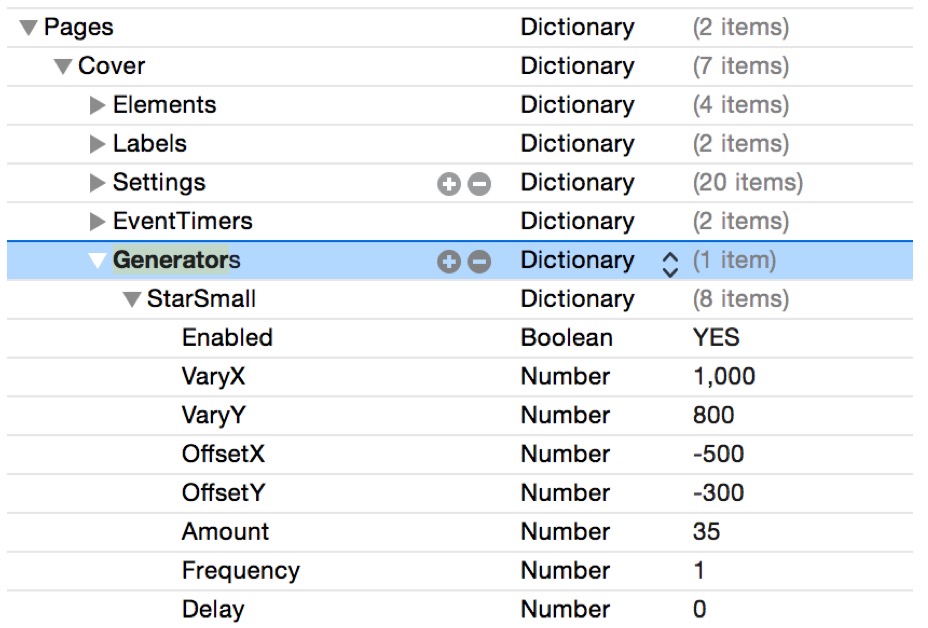Collapse the StarSmall dictionary
This screenshot has width=928, height=628.
tap(130, 298)
